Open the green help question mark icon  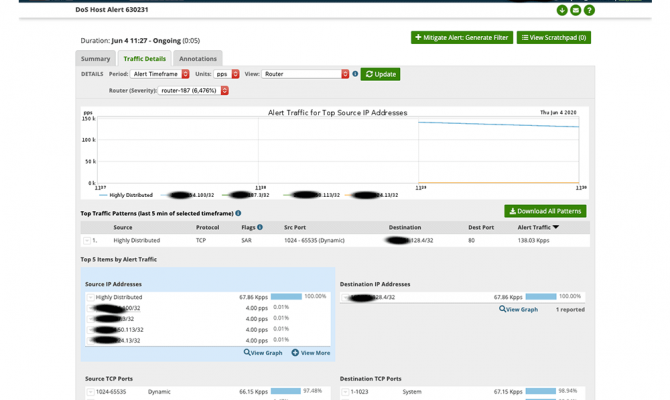tap(589, 10)
